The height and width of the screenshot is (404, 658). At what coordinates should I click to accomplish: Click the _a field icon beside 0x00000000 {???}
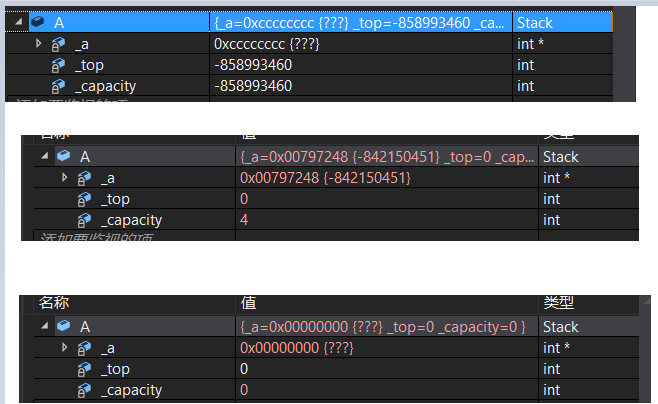(84, 348)
